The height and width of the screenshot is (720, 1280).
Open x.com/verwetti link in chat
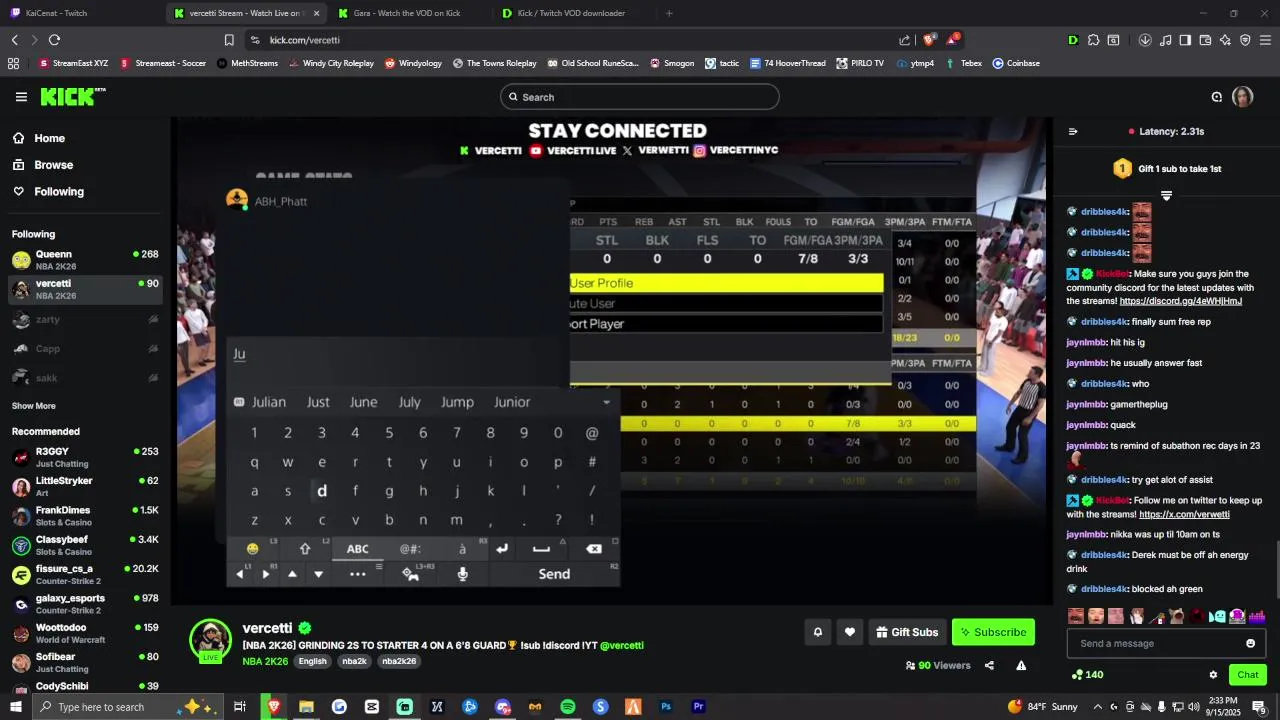click(x=1184, y=514)
